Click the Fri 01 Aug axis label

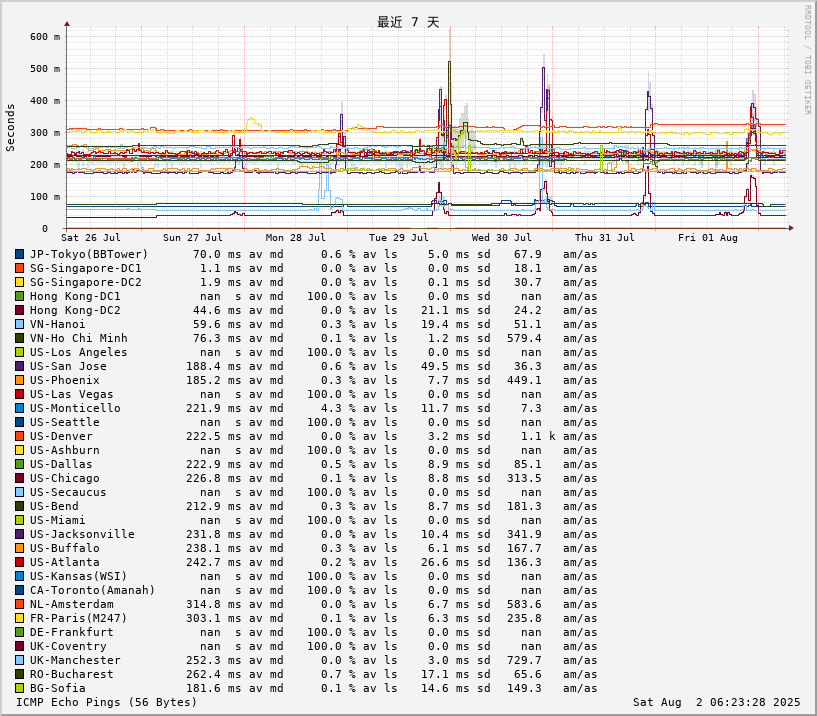708,238
